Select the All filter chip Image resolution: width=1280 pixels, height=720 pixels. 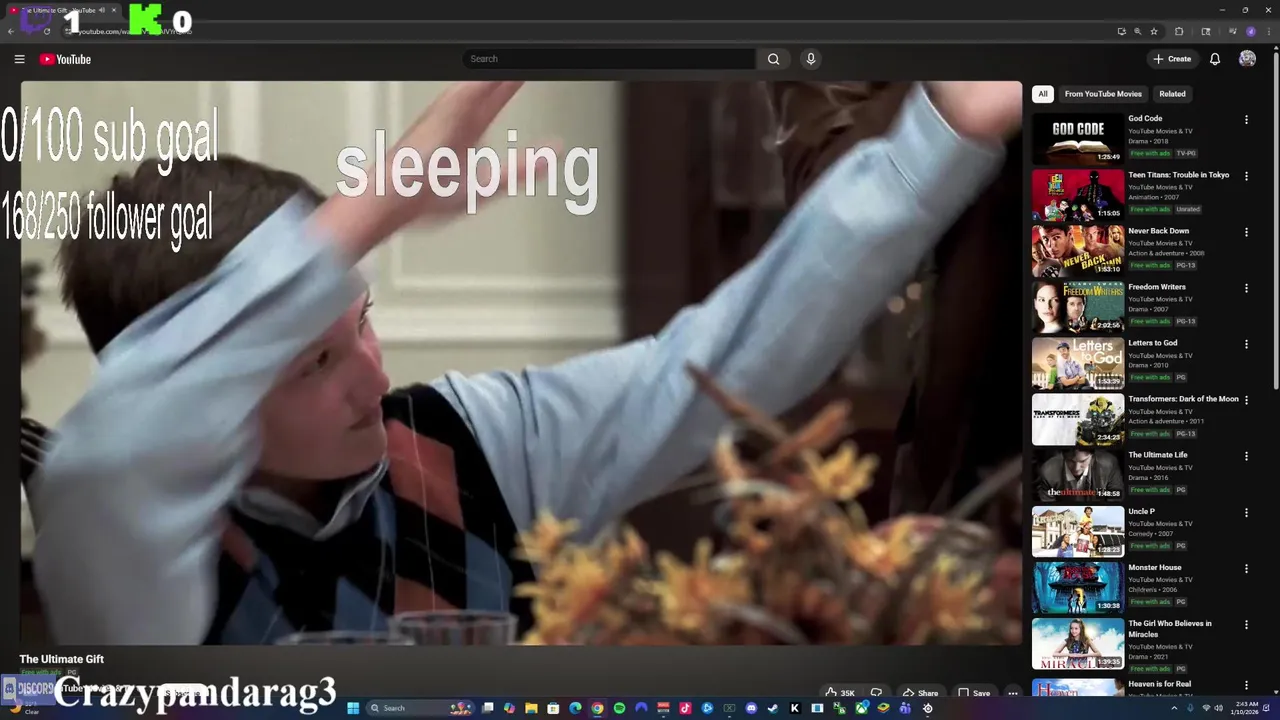[x=1043, y=94]
